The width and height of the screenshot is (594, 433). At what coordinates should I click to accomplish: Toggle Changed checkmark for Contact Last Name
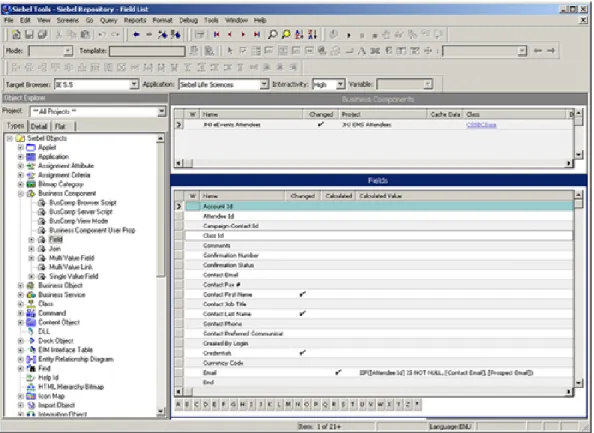click(302, 314)
